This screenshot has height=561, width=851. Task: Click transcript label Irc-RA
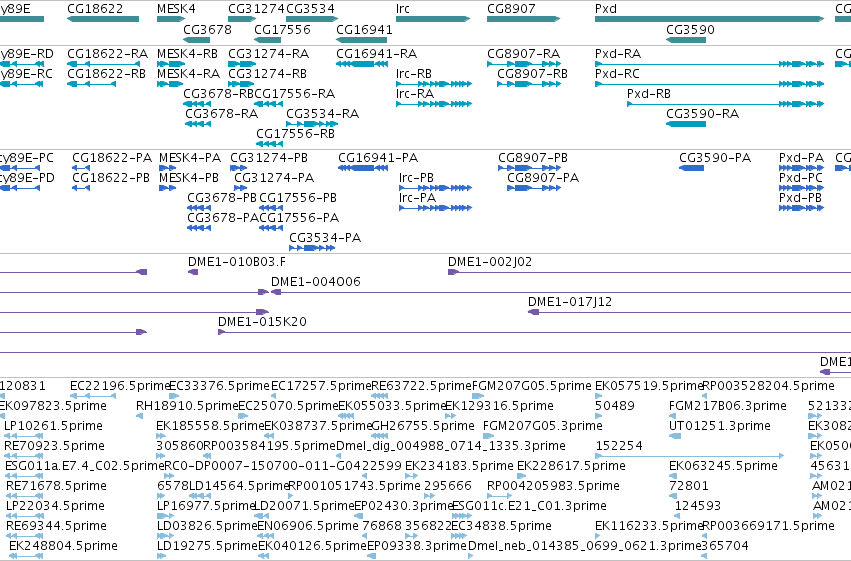(415, 94)
